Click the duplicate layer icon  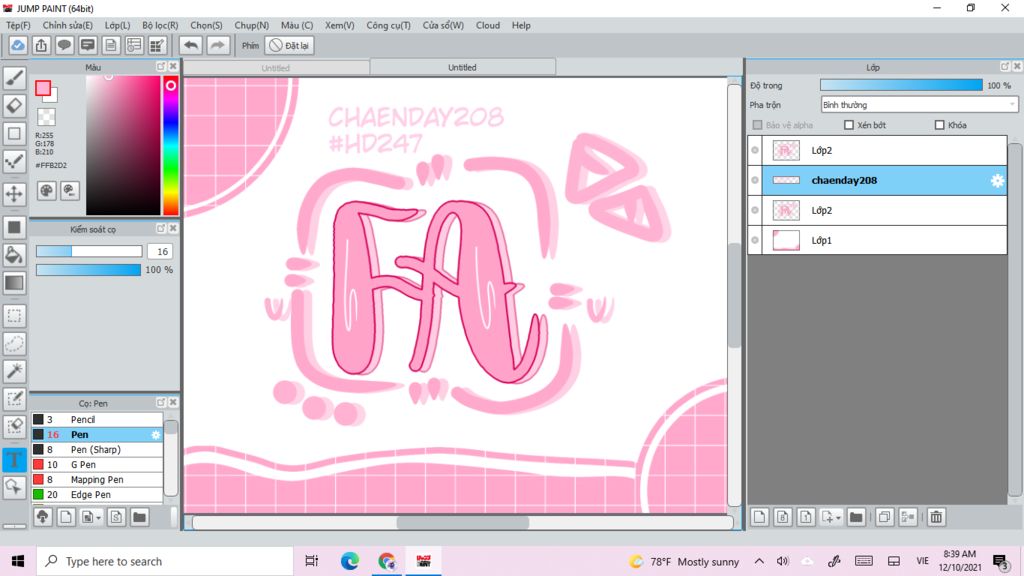[x=884, y=517]
